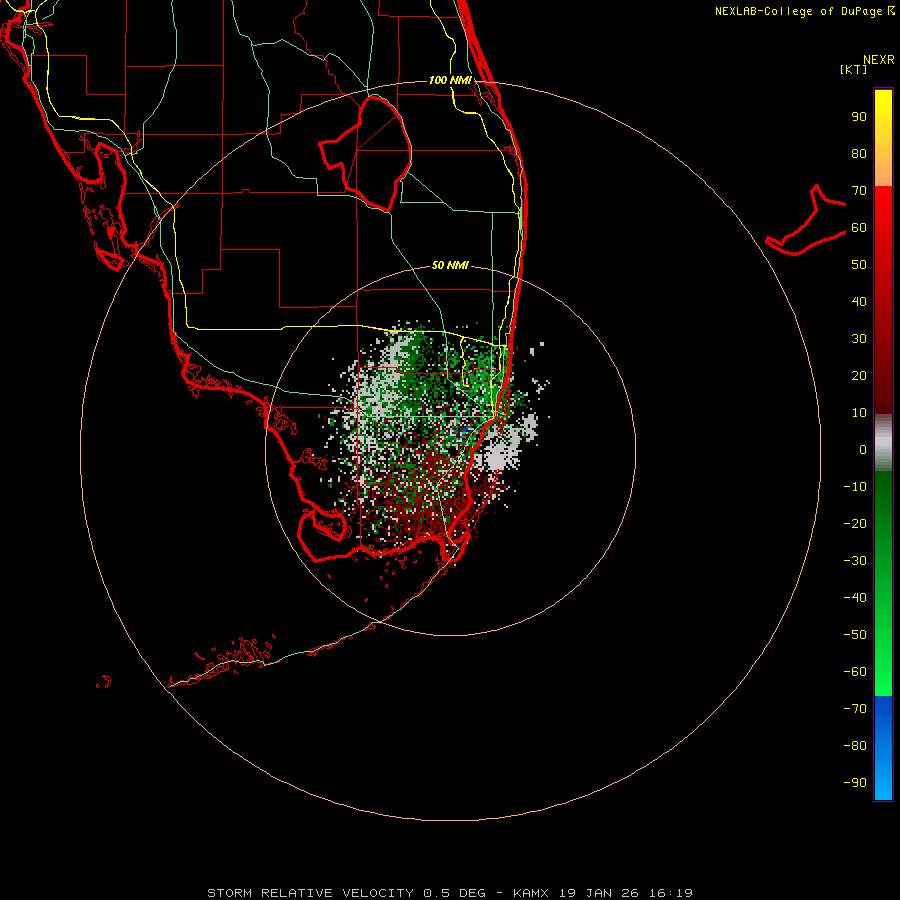Click the -40 value on the velocity scale
The width and height of the screenshot is (900, 900).
tap(855, 598)
